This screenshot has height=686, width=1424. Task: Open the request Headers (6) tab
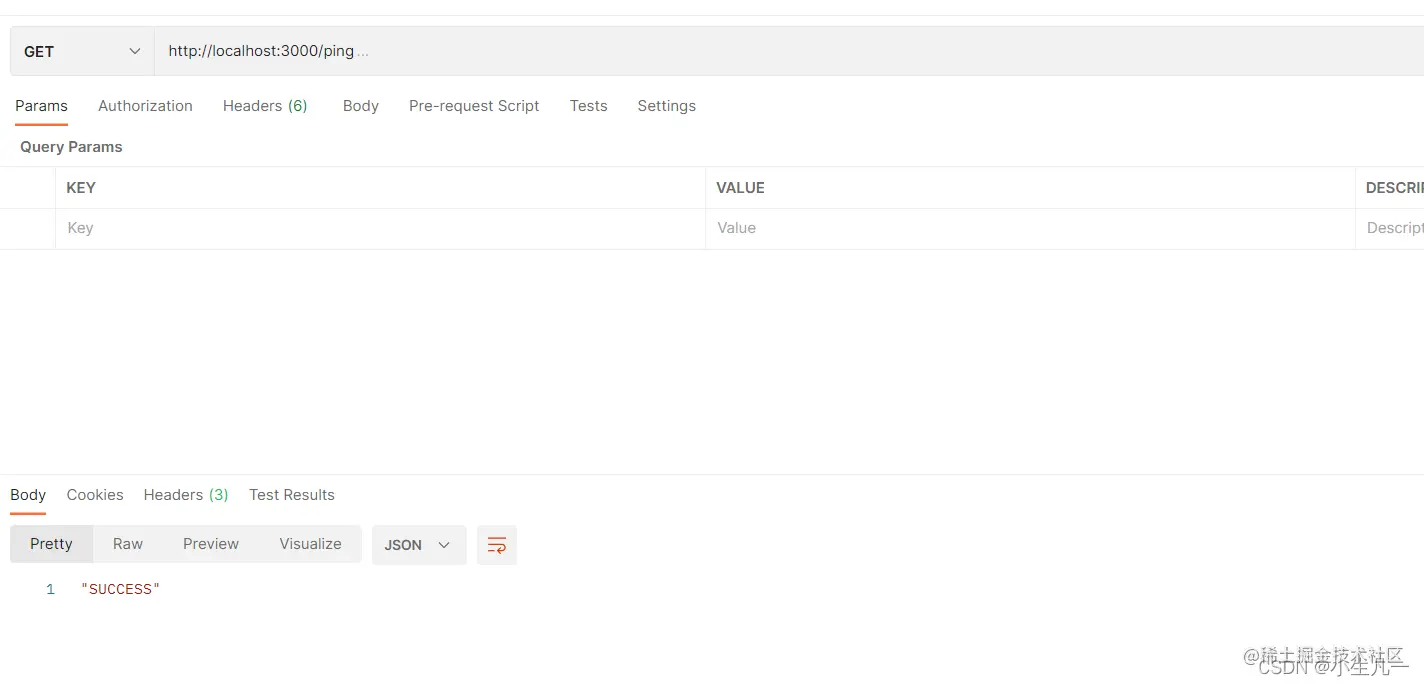[265, 106]
